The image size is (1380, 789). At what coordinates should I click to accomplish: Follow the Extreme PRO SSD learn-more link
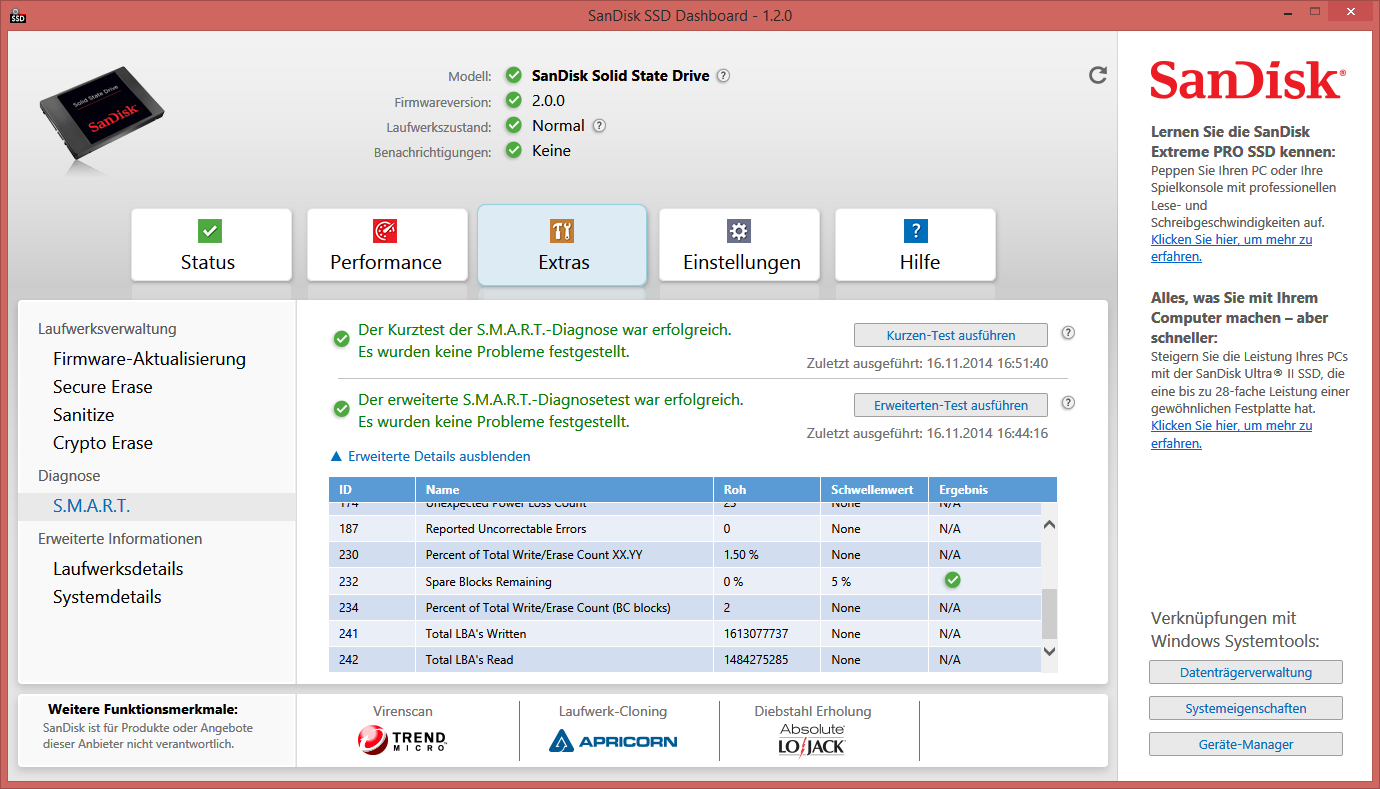1231,248
